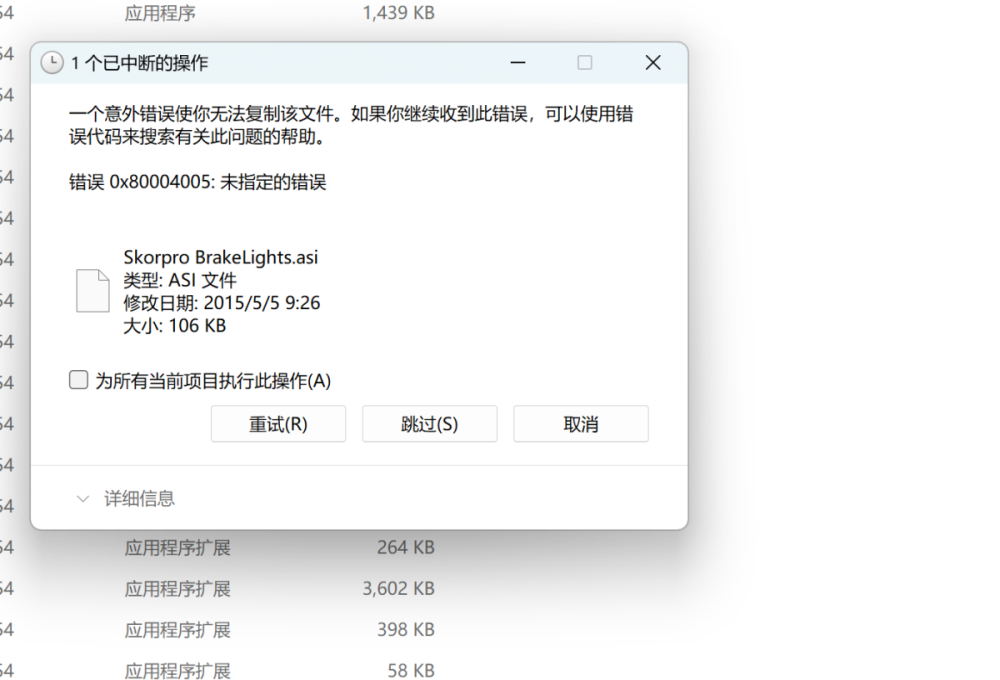This screenshot has height=680, width=1000.
Task: Click the chevron icon next to 详细信息
Action: (82, 499)
